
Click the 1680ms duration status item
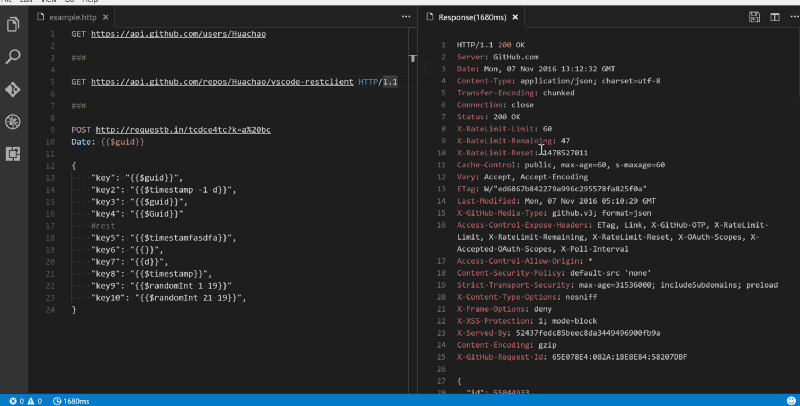tap(71, 401)
